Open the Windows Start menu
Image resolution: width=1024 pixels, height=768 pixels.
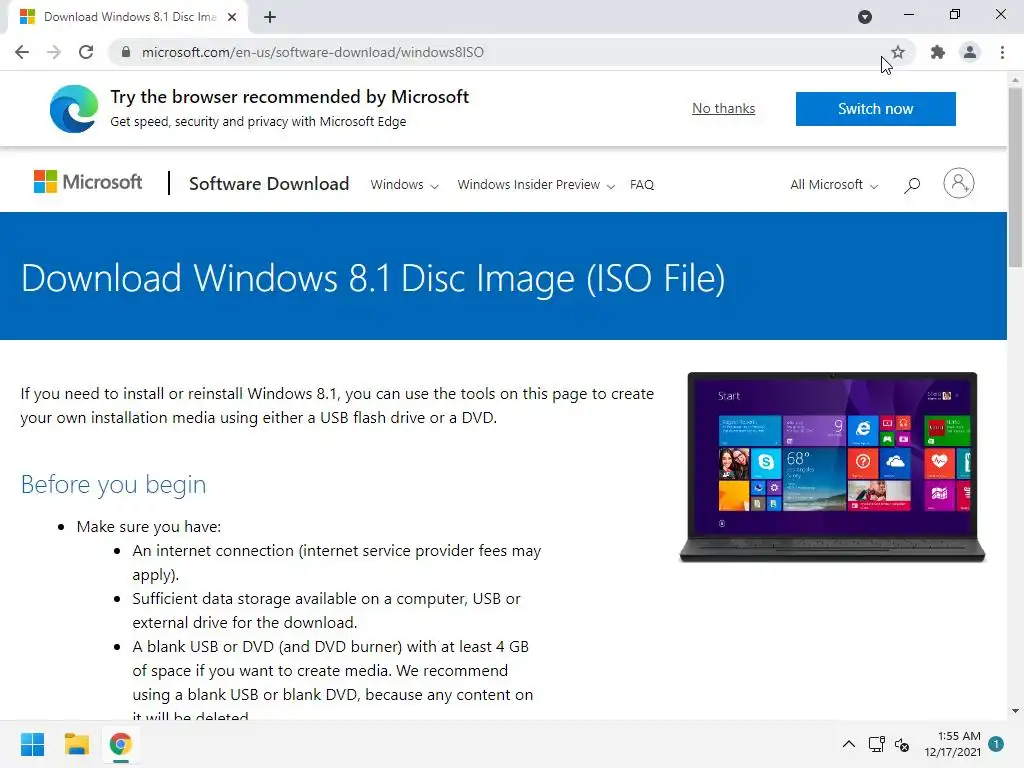(x=32, y=744)
